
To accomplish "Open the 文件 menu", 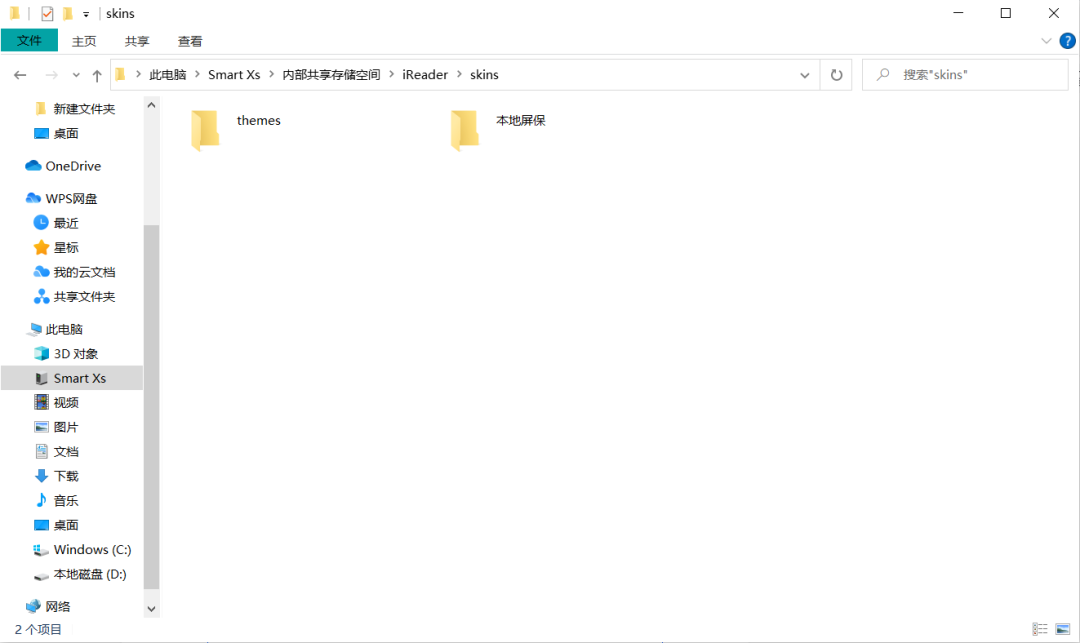I will [x=30, y=41].
